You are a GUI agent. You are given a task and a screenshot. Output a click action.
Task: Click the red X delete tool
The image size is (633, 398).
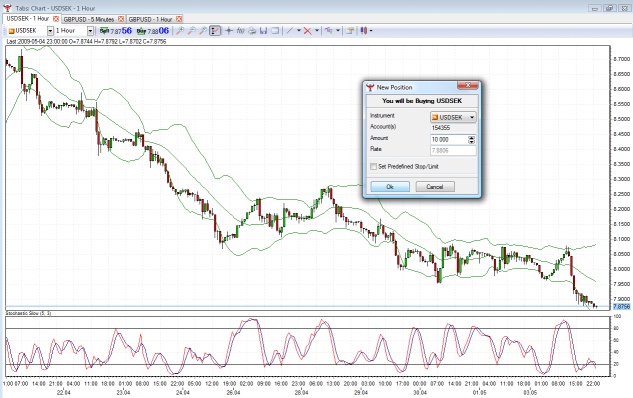click(x=308, y=31)
